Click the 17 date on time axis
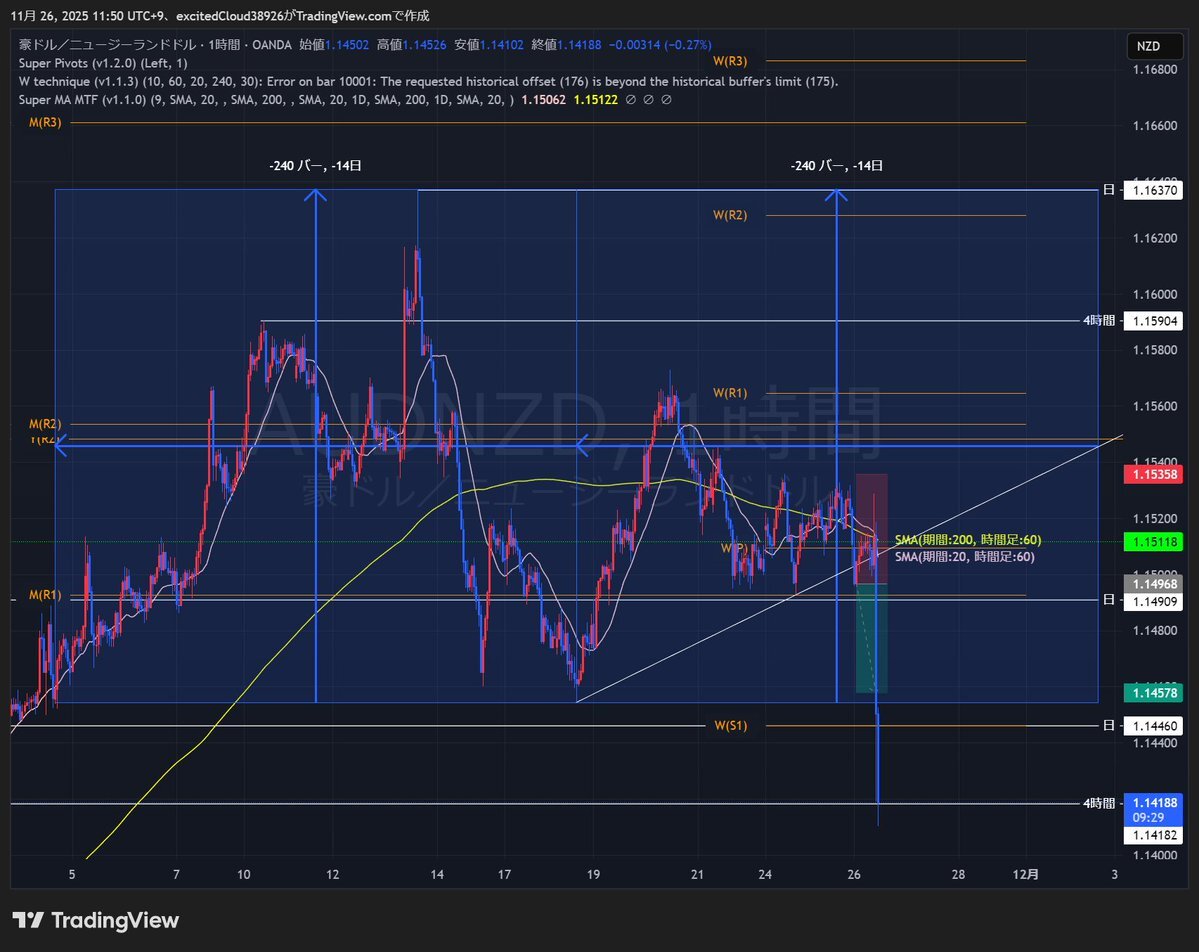 point(505,874)
